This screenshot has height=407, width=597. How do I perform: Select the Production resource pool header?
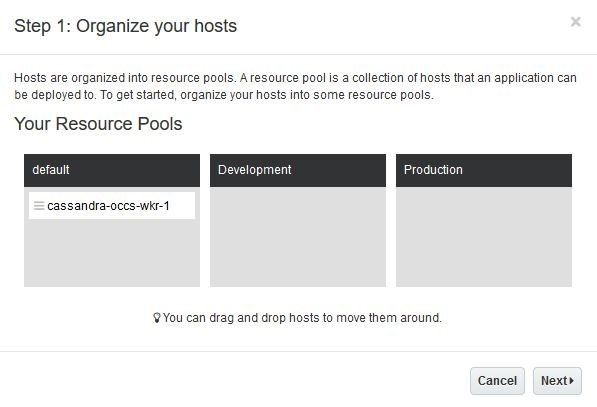(x=484, y=170)
